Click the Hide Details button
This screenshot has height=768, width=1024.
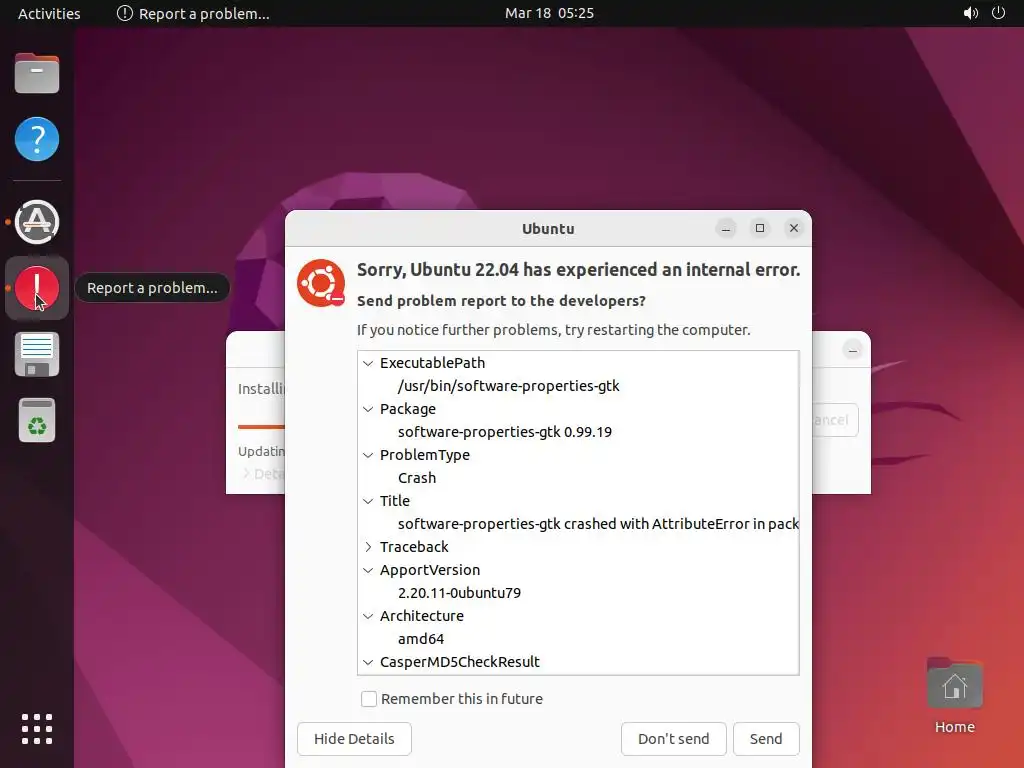click(354, 739)
